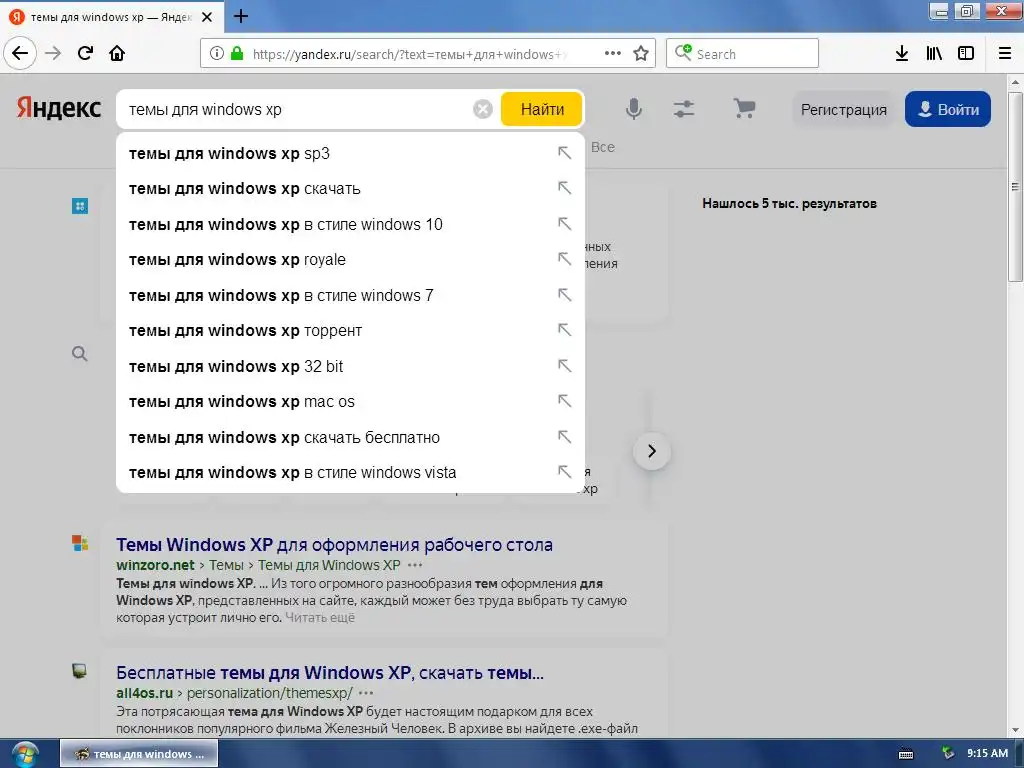This screenshot has width=1024, height=768.
Task: Fill in suggestion 'royale' using its arrow
Action: 564,259
